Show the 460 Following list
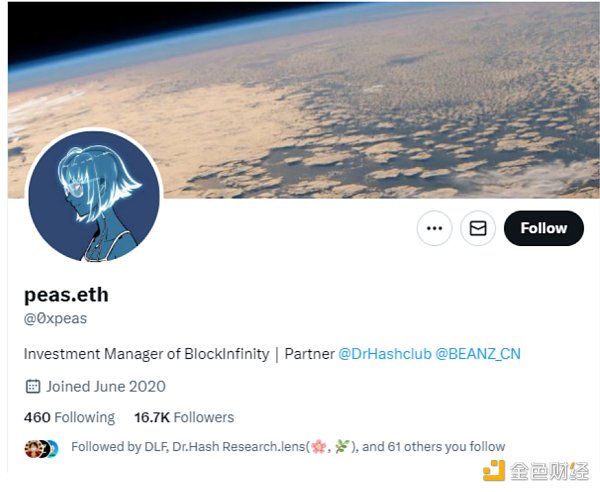This screenshot has width=600, height=492. tap(69, 417)
